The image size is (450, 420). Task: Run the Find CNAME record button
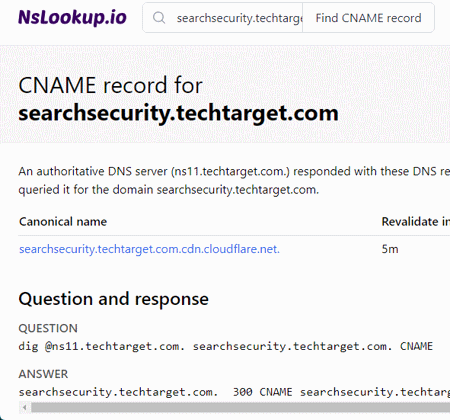[x=368, y=18]
